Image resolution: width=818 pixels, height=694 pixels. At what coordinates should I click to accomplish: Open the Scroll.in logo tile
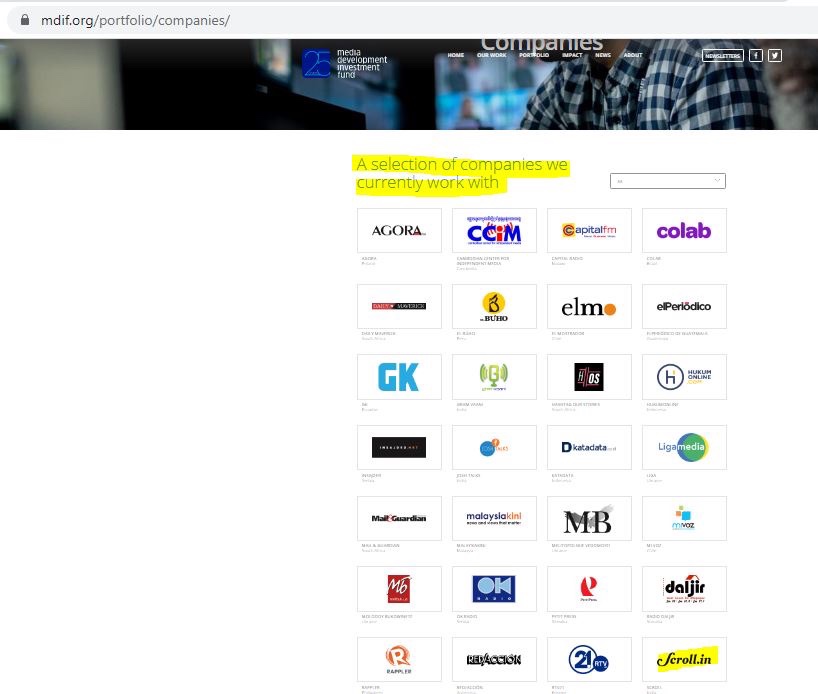pos(684,659)
